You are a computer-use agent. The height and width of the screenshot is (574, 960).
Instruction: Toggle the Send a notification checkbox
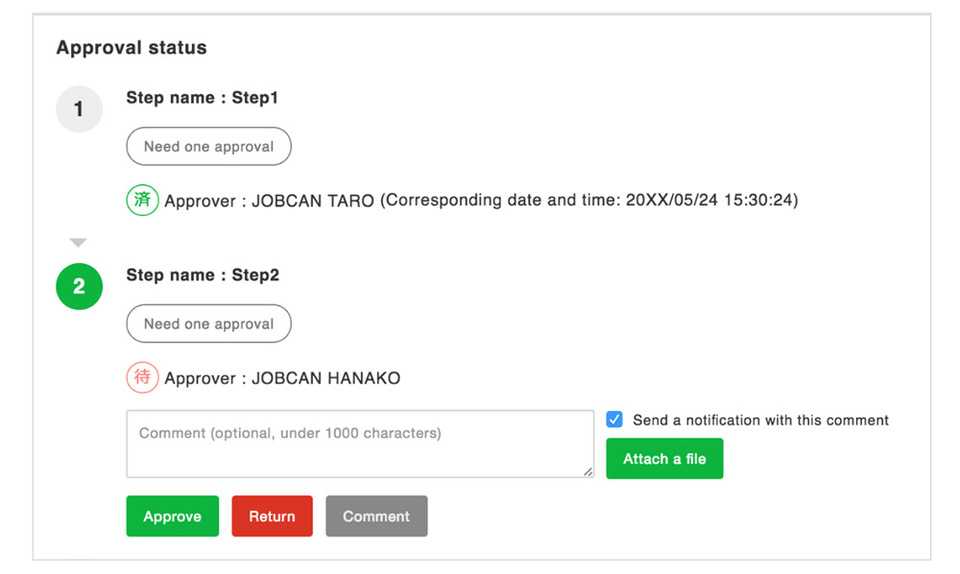(615, 420)
